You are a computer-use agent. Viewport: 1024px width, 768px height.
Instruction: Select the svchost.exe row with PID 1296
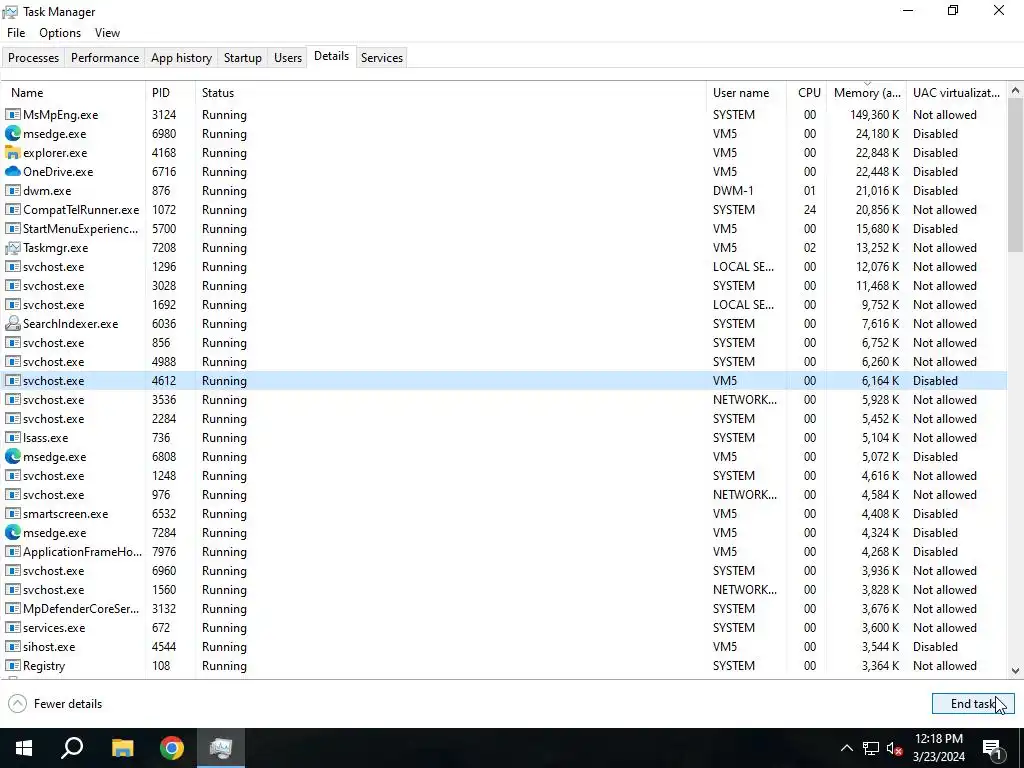pyautogui.click(x=504, y=266)
